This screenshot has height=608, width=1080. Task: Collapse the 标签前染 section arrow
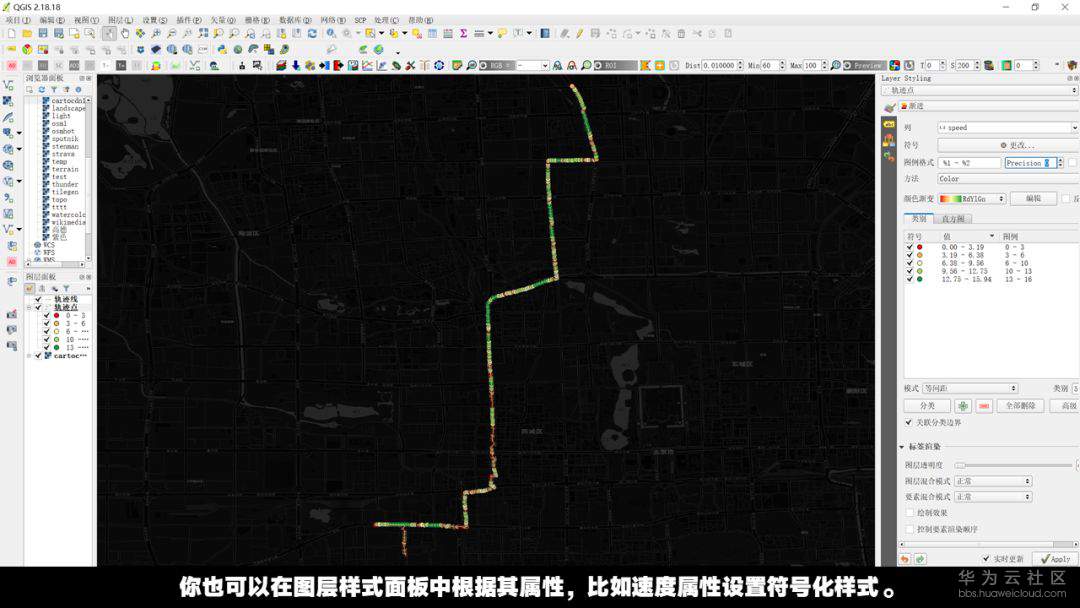pyautogui.click(x=902, y=447)
